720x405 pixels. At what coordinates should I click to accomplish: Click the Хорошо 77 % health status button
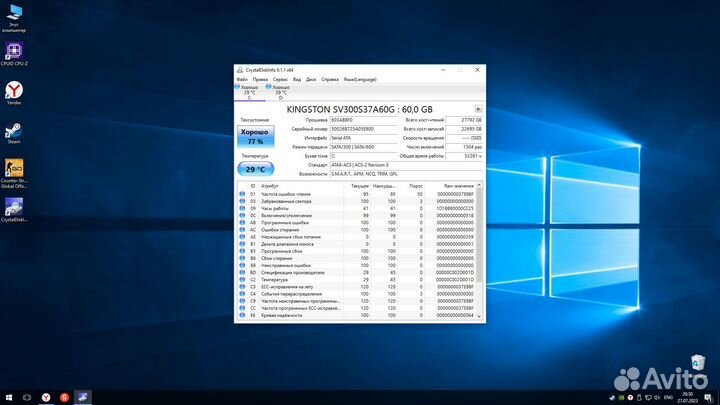point(255,136)
